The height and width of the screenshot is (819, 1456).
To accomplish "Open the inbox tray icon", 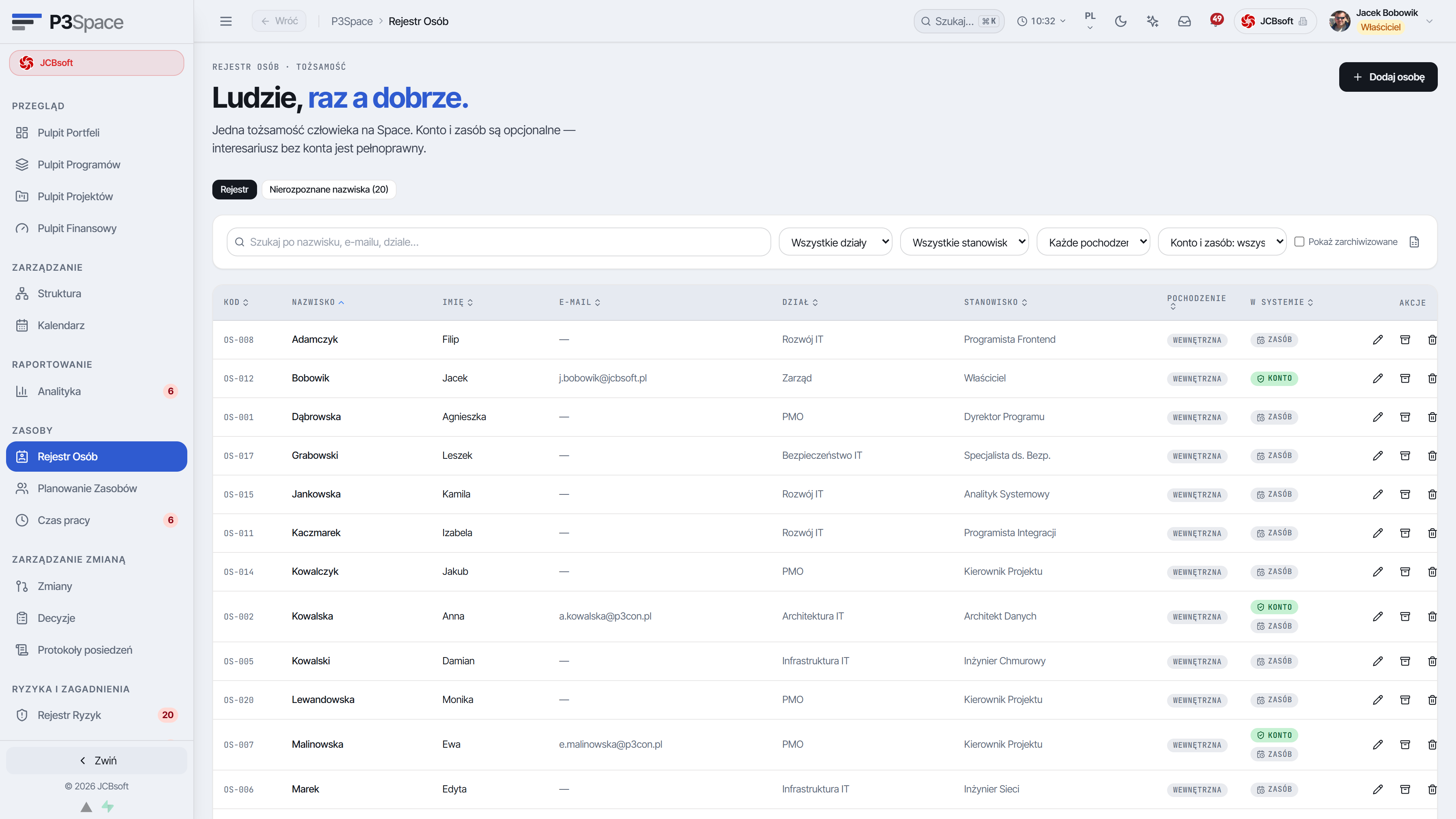I will [x=1184, y=22].
